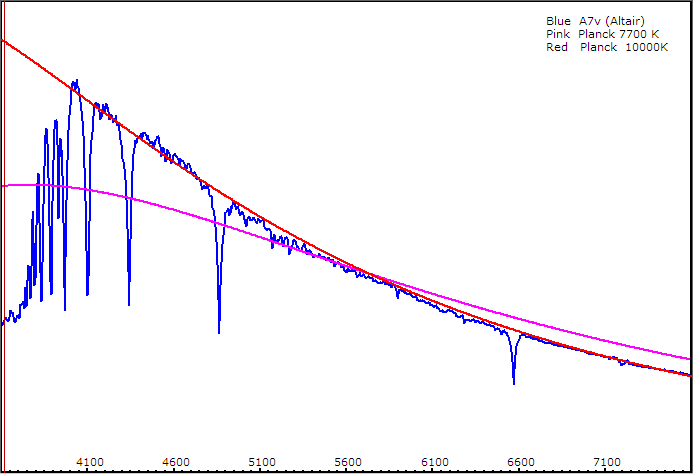Click the highest peak of the blue spectrum
Screen dimensions: 693x474
click(x=75, y=82)
